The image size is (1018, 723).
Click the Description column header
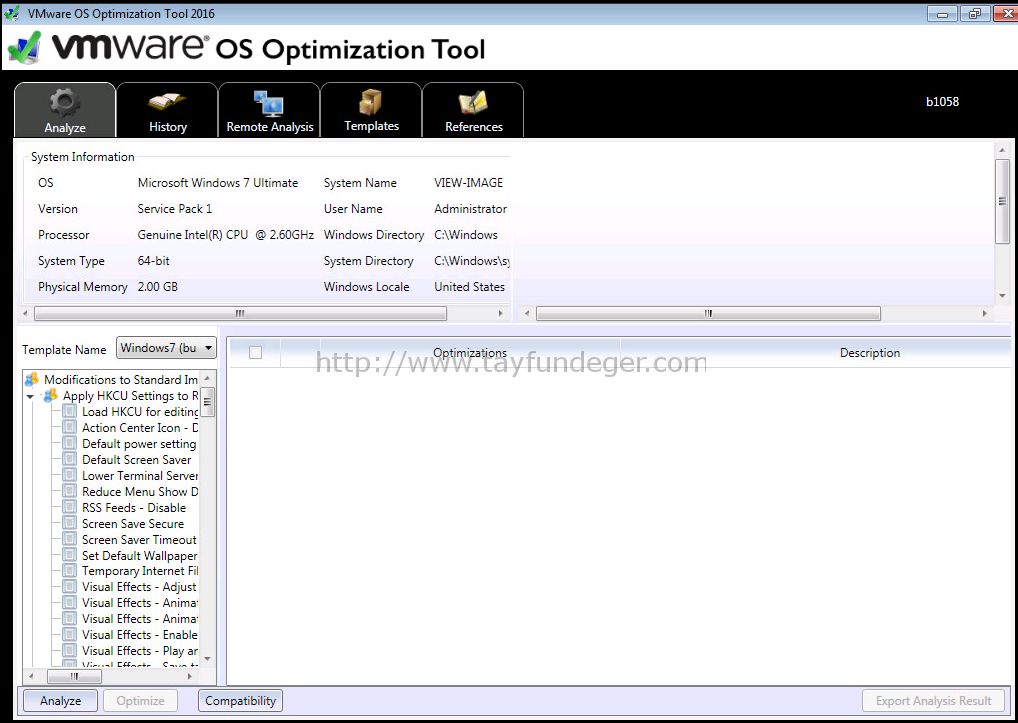coord(870,352)
